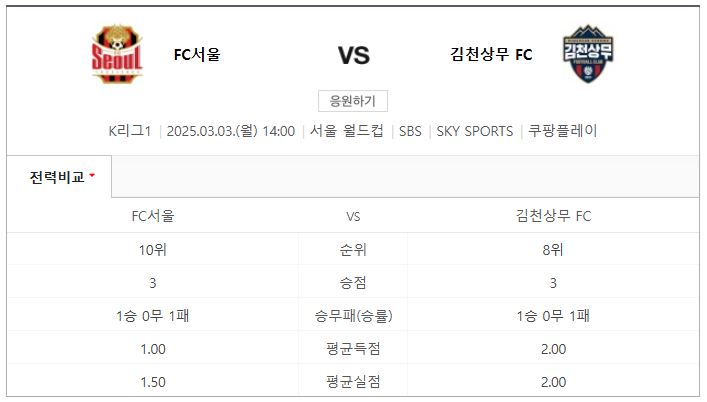The image size is (707, 402).
Task: Click the large VS text in header
Action: 354,55
